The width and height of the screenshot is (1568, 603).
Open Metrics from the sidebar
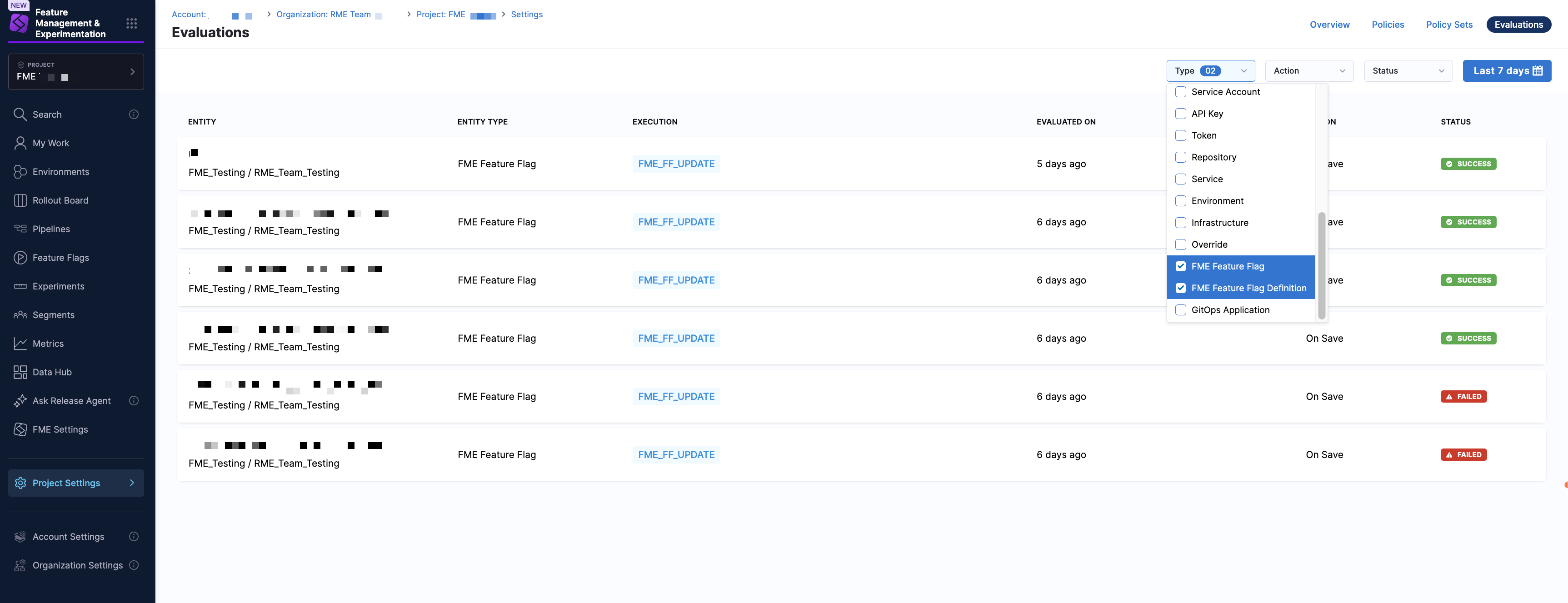coord(20,343)
